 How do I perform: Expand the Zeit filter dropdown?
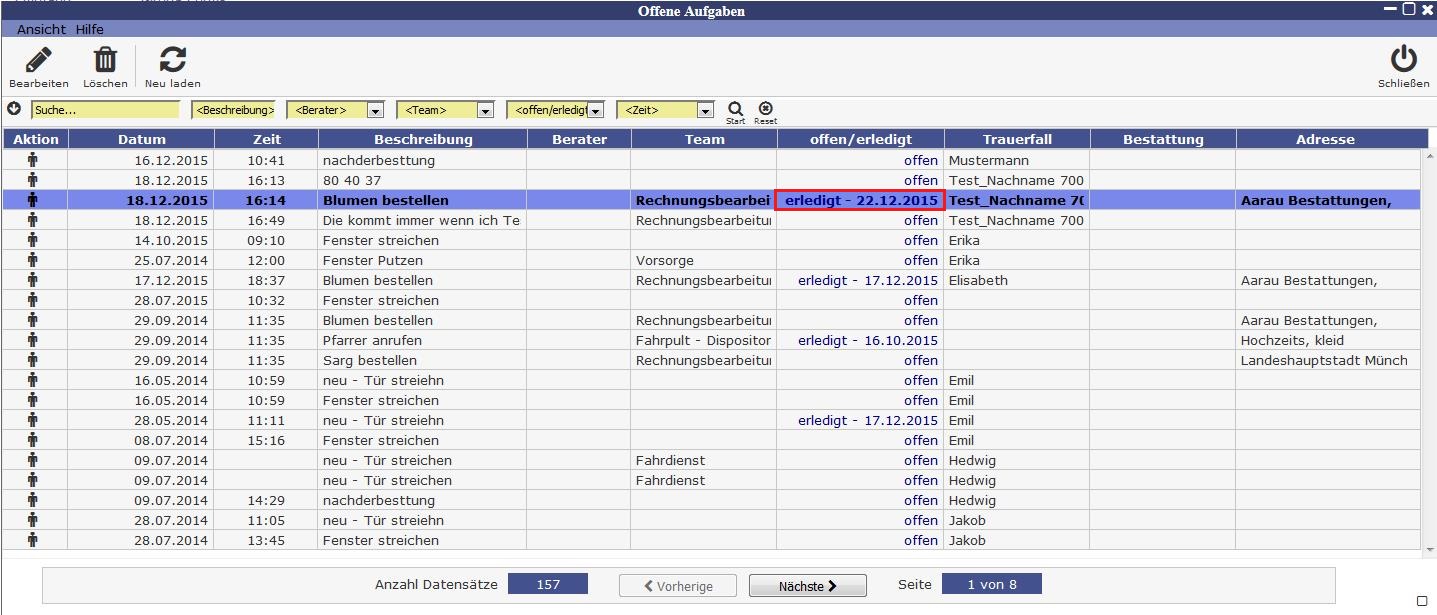(705, 110)
